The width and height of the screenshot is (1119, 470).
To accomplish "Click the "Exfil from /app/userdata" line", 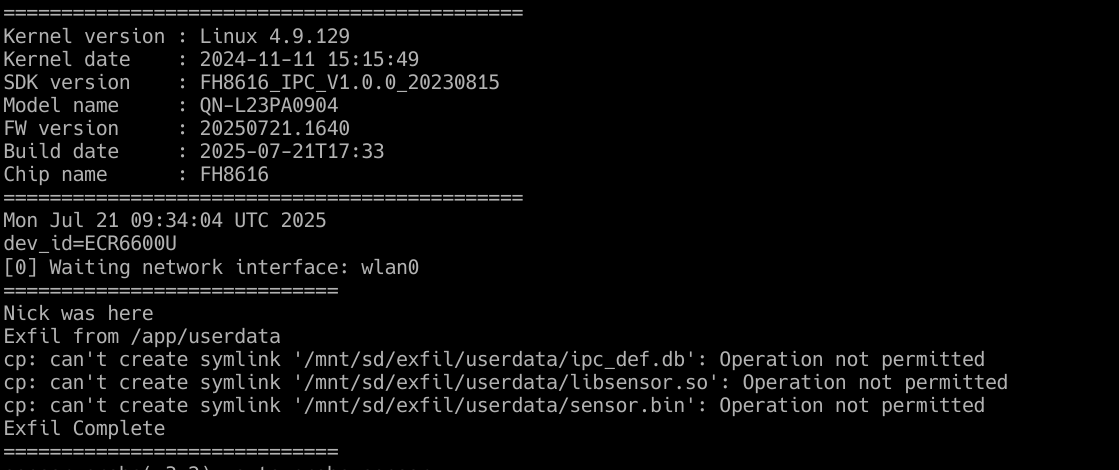I will tap(142, 336).
